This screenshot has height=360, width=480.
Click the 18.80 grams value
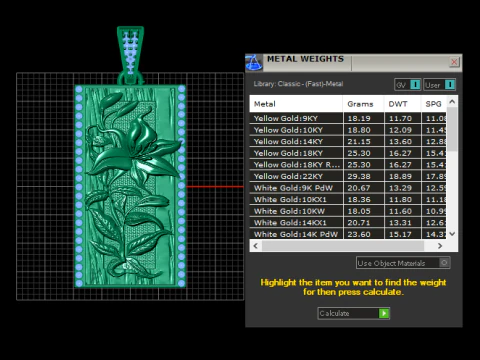click(x=359, y=130)
